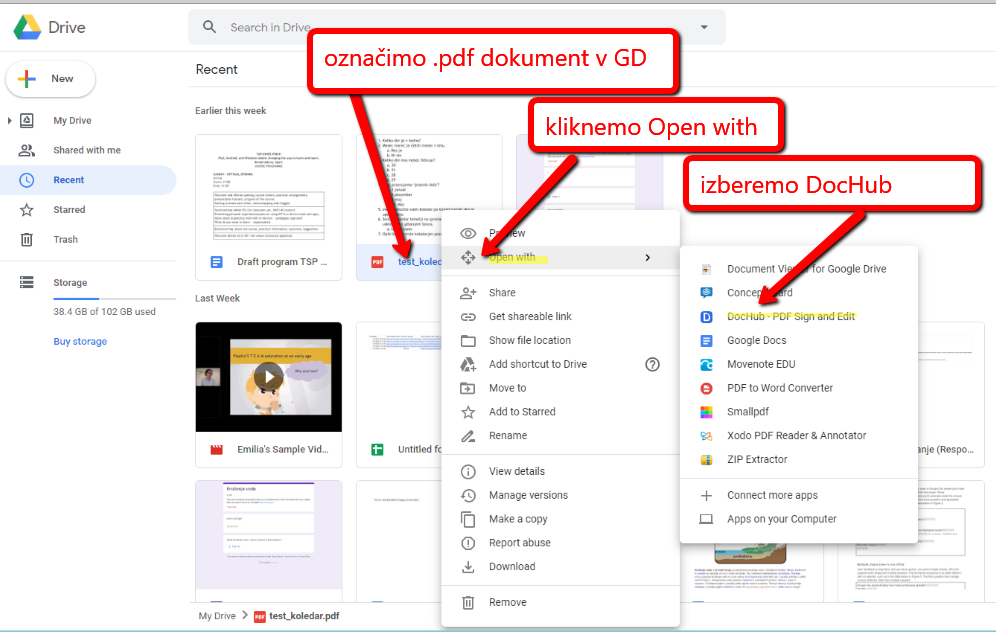Click the storage usage bar
The image size is (996, 632).
(x=114, y=299)
